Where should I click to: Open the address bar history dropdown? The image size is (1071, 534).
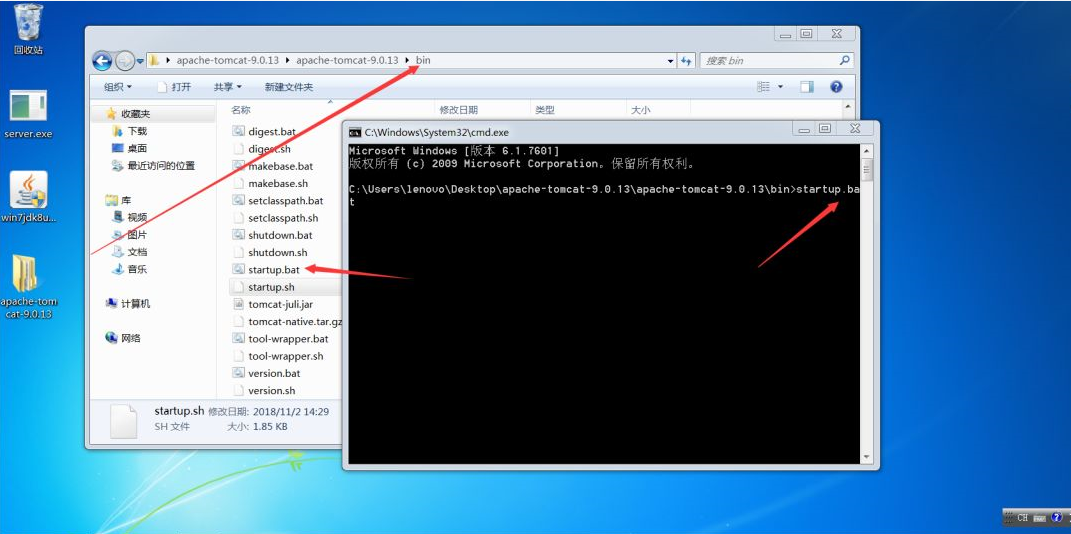(x=671, y=61)
